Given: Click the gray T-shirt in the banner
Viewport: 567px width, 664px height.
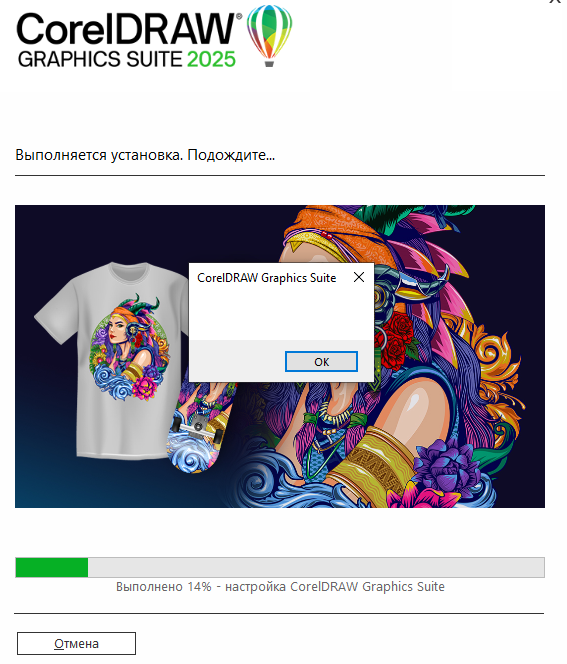Looking at the screenshot, I should click(112, 360).
